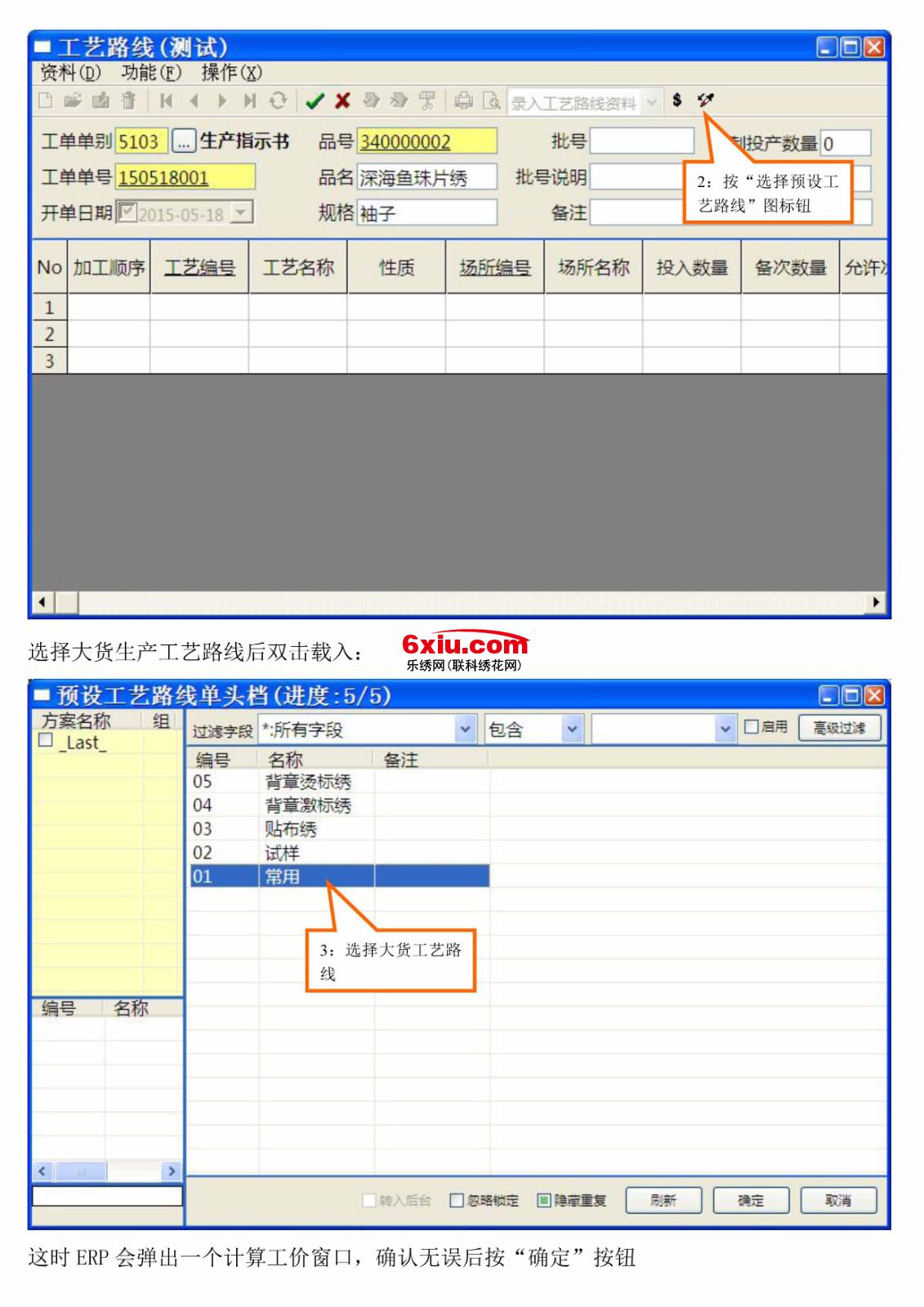
Task: Click the print preview icon
Action: click(x=491, y=101)
